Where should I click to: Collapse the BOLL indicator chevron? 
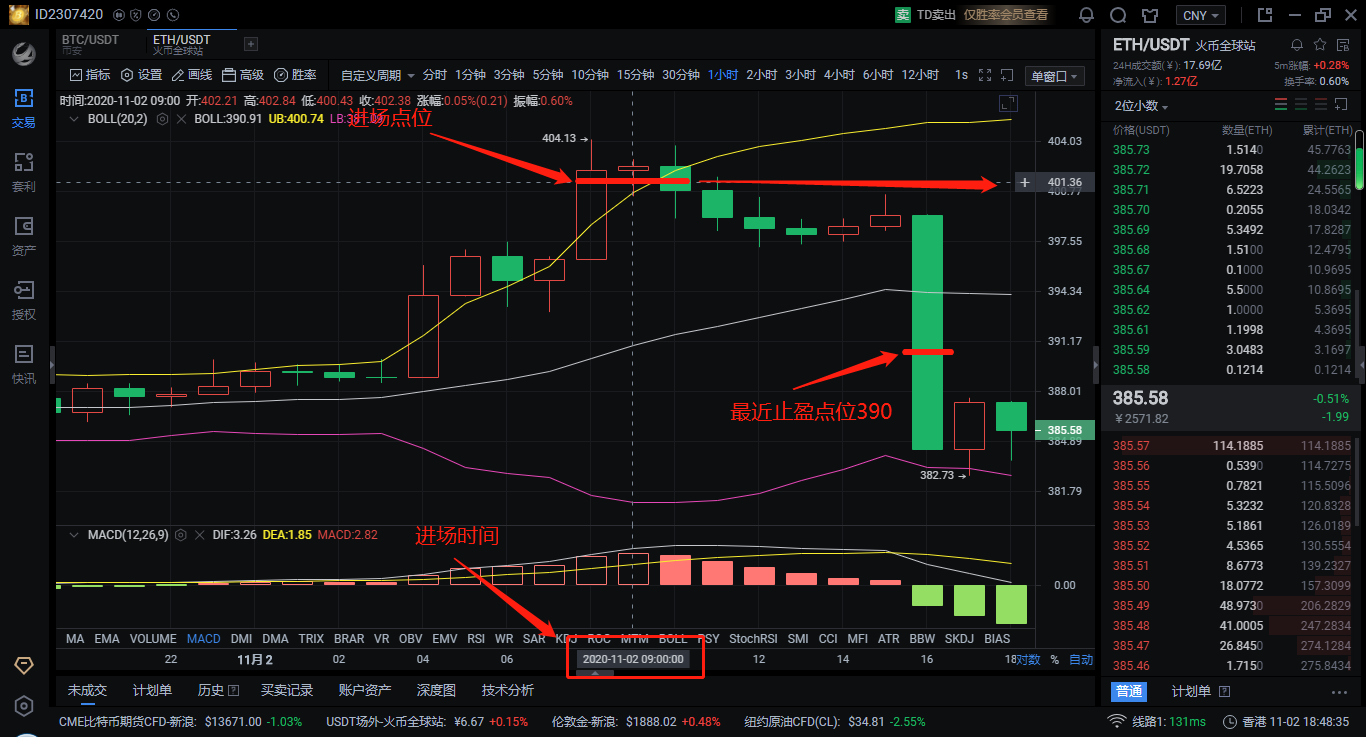73,118
